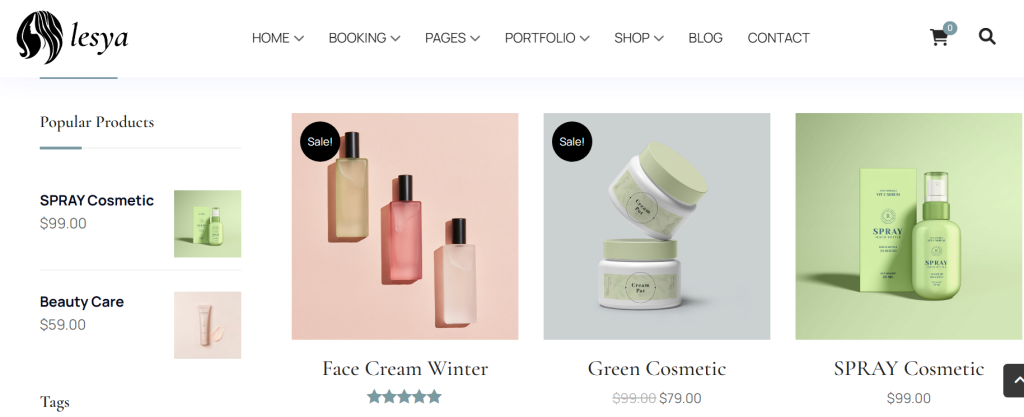Click the SPRAY Cosmetic sidebar thumbnail
Viewport: 1024px width, 417px height.
coord(208,224)
